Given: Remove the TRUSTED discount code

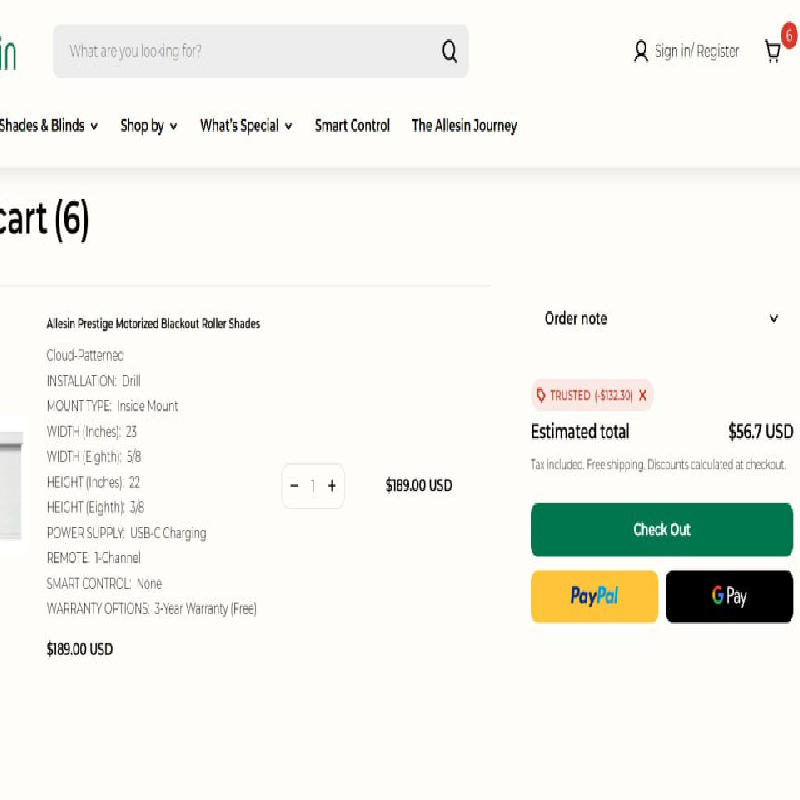Looking at the screenshot, I should [x=642, y=395].
